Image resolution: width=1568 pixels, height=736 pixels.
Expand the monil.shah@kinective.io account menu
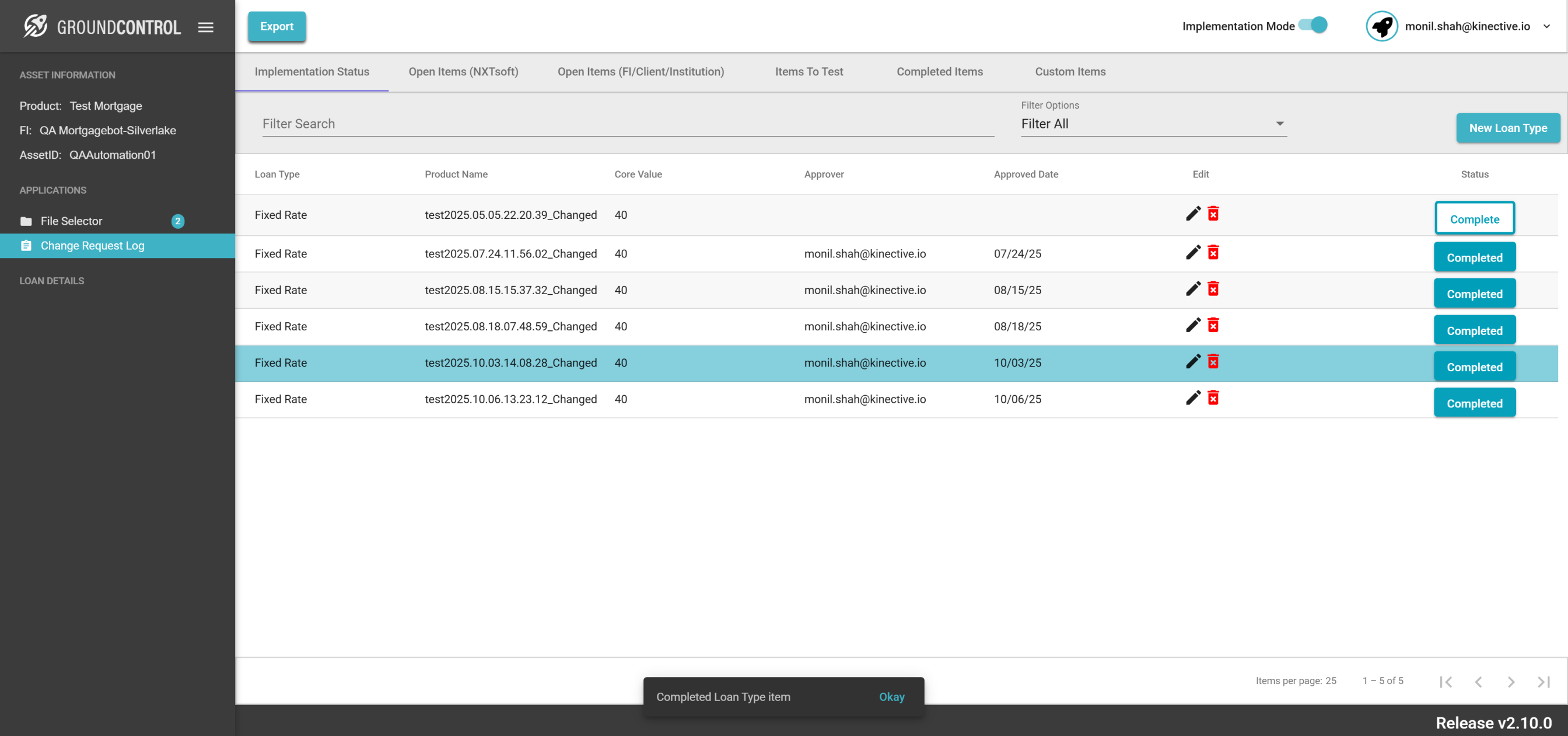tap(1546, 26)
